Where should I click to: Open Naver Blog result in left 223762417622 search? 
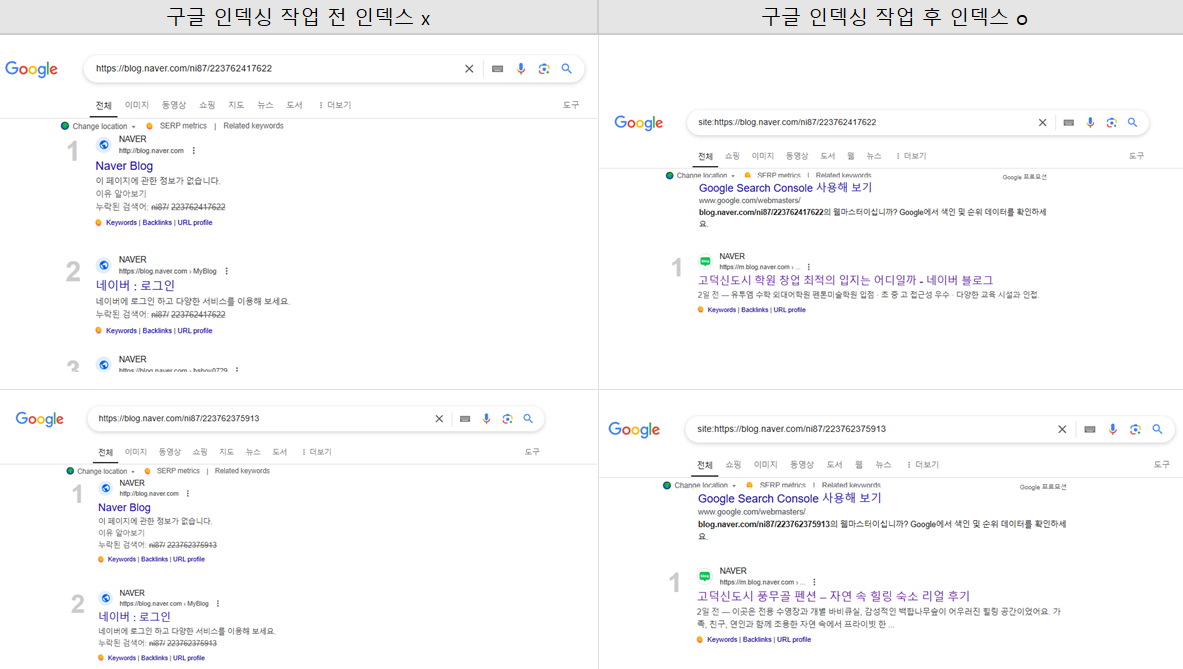point(124,166)
